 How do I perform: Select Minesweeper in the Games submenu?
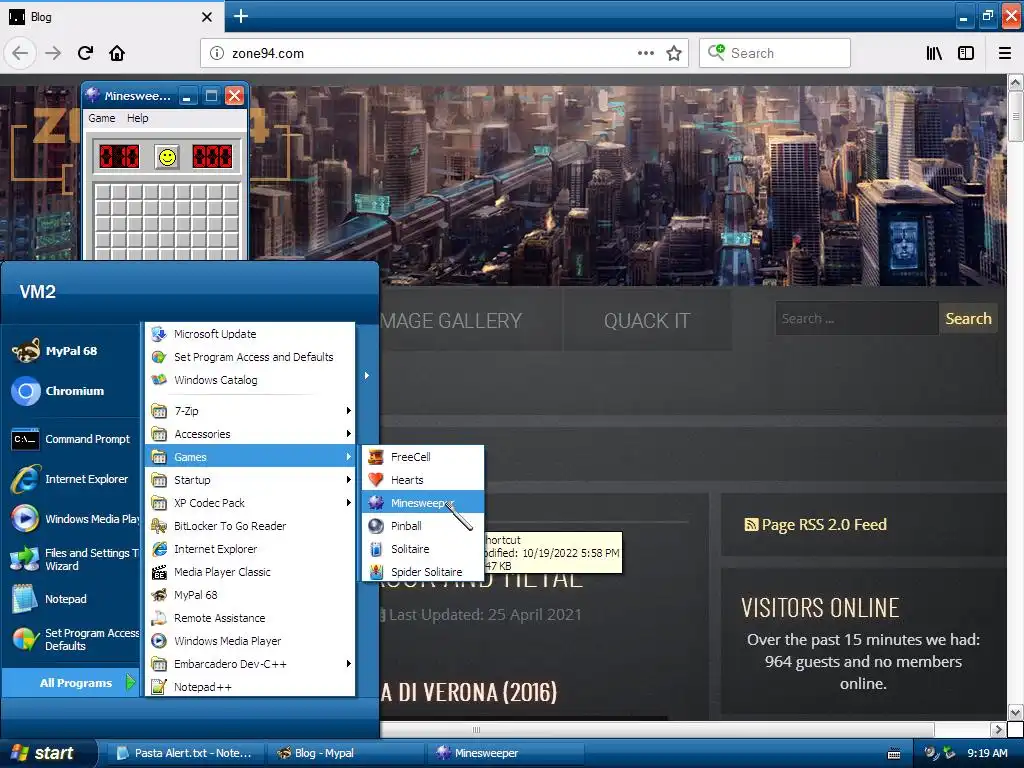coord(423,503)
